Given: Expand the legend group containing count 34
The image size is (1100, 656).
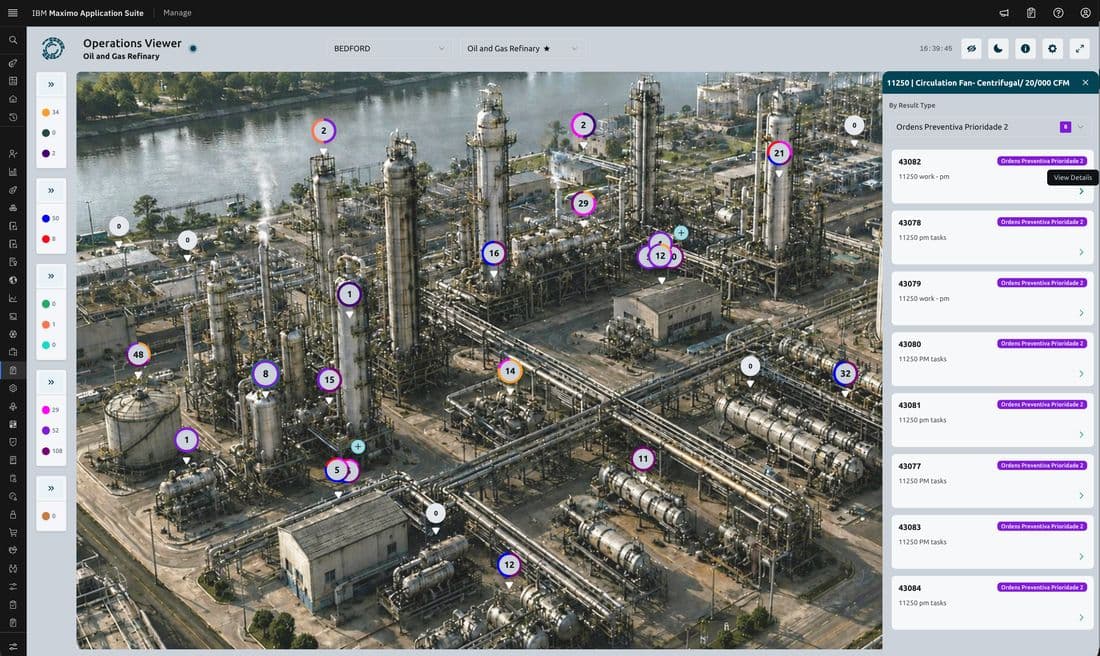Looking at the screenshot, I should (51, 84).
